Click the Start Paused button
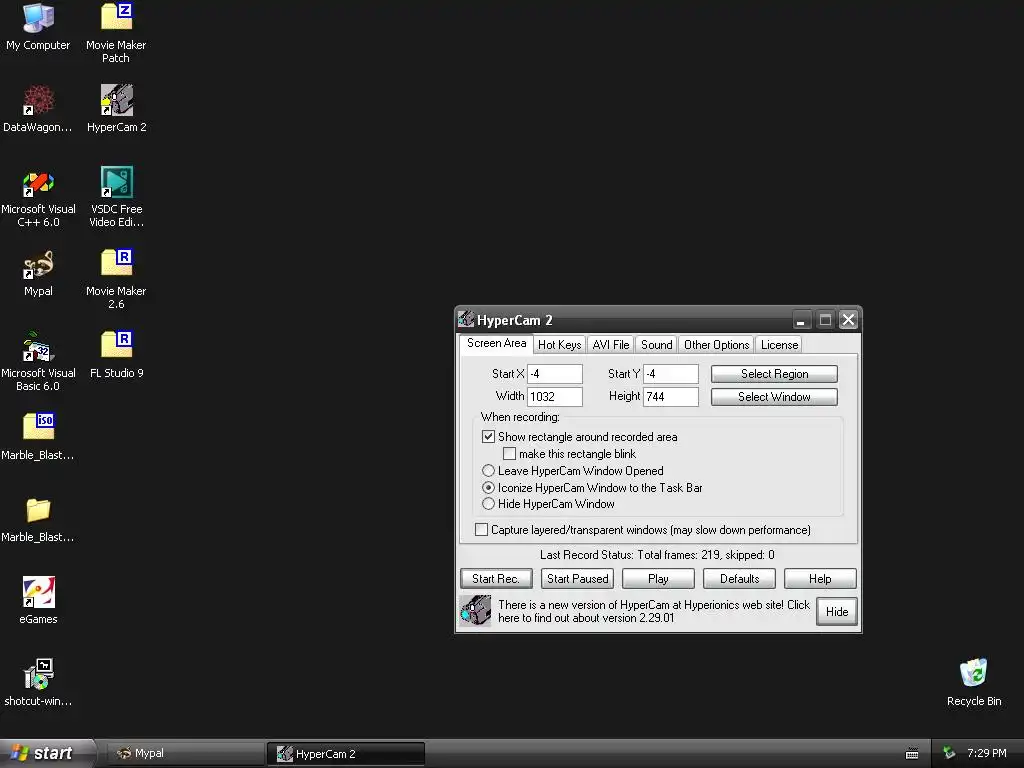Image resolution: width=1024 pixels, height=768 pixels. click(577, 579)
